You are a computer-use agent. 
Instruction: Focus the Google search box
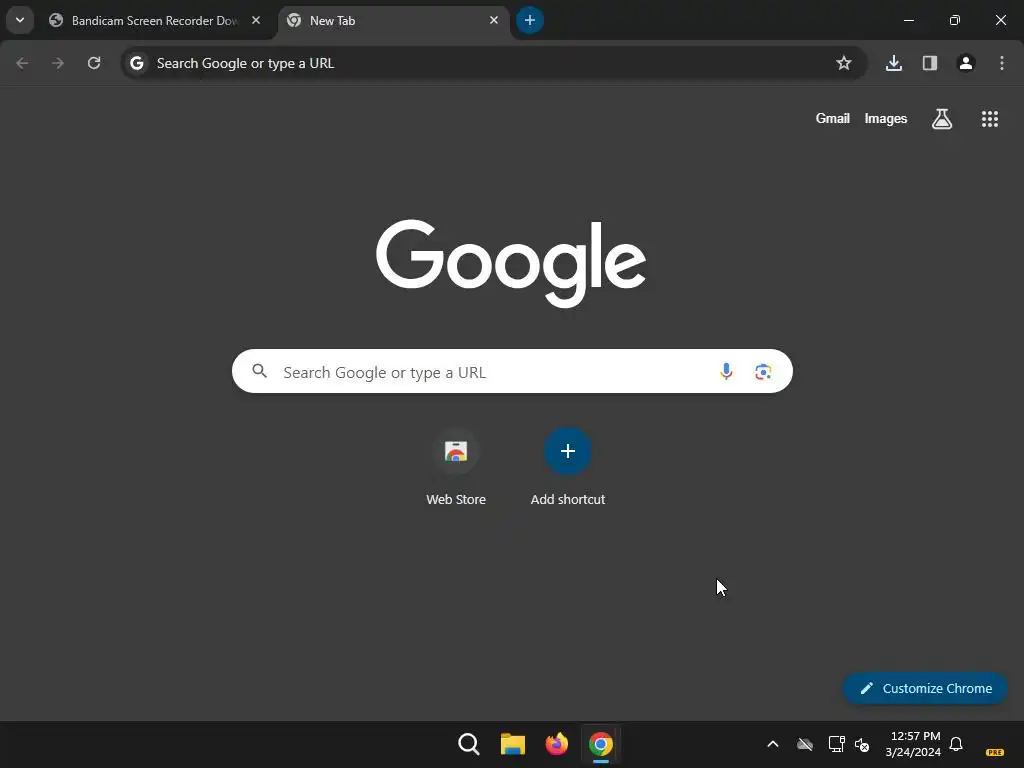point(512,371)
